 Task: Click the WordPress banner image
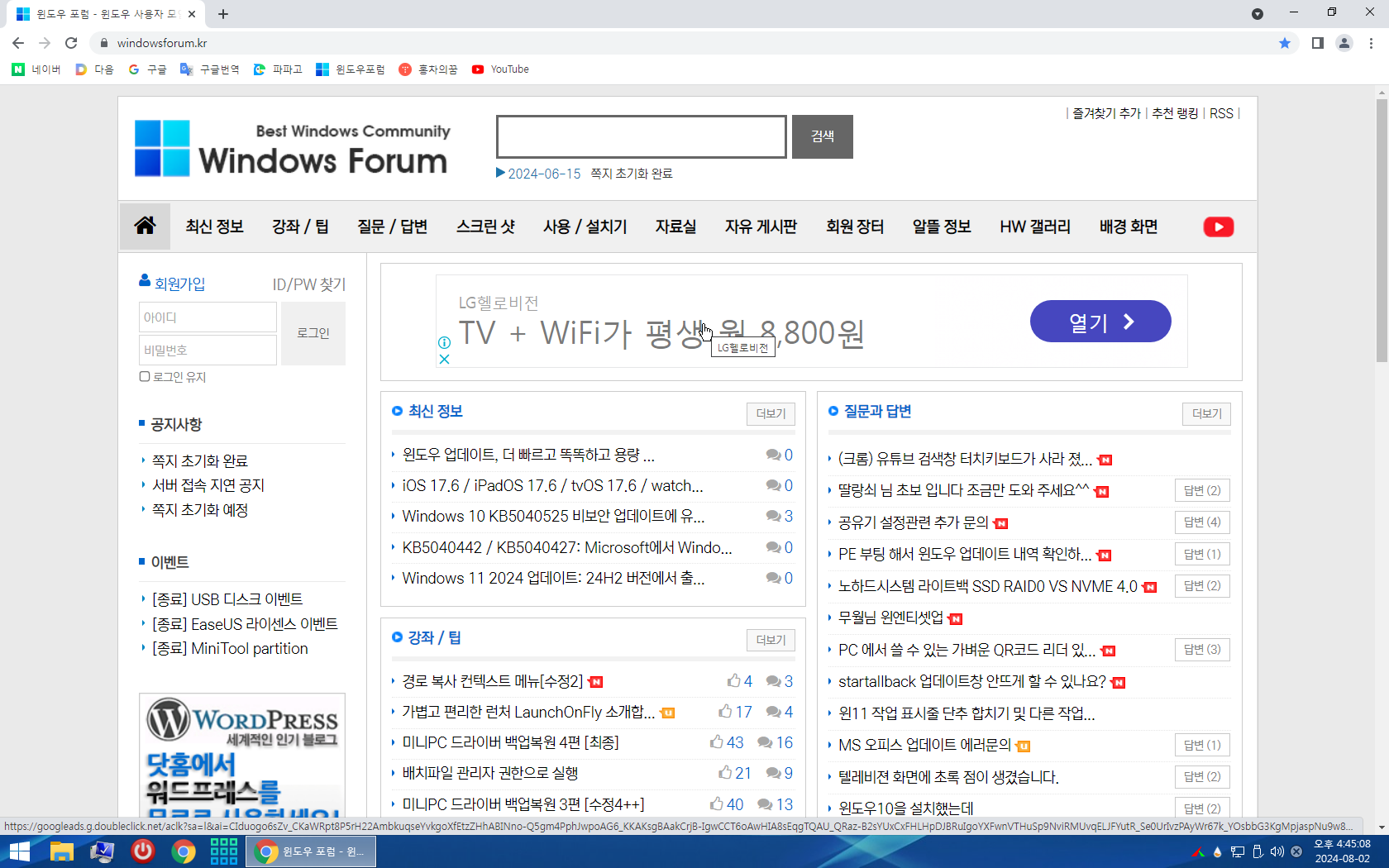(x=242, y=756)
